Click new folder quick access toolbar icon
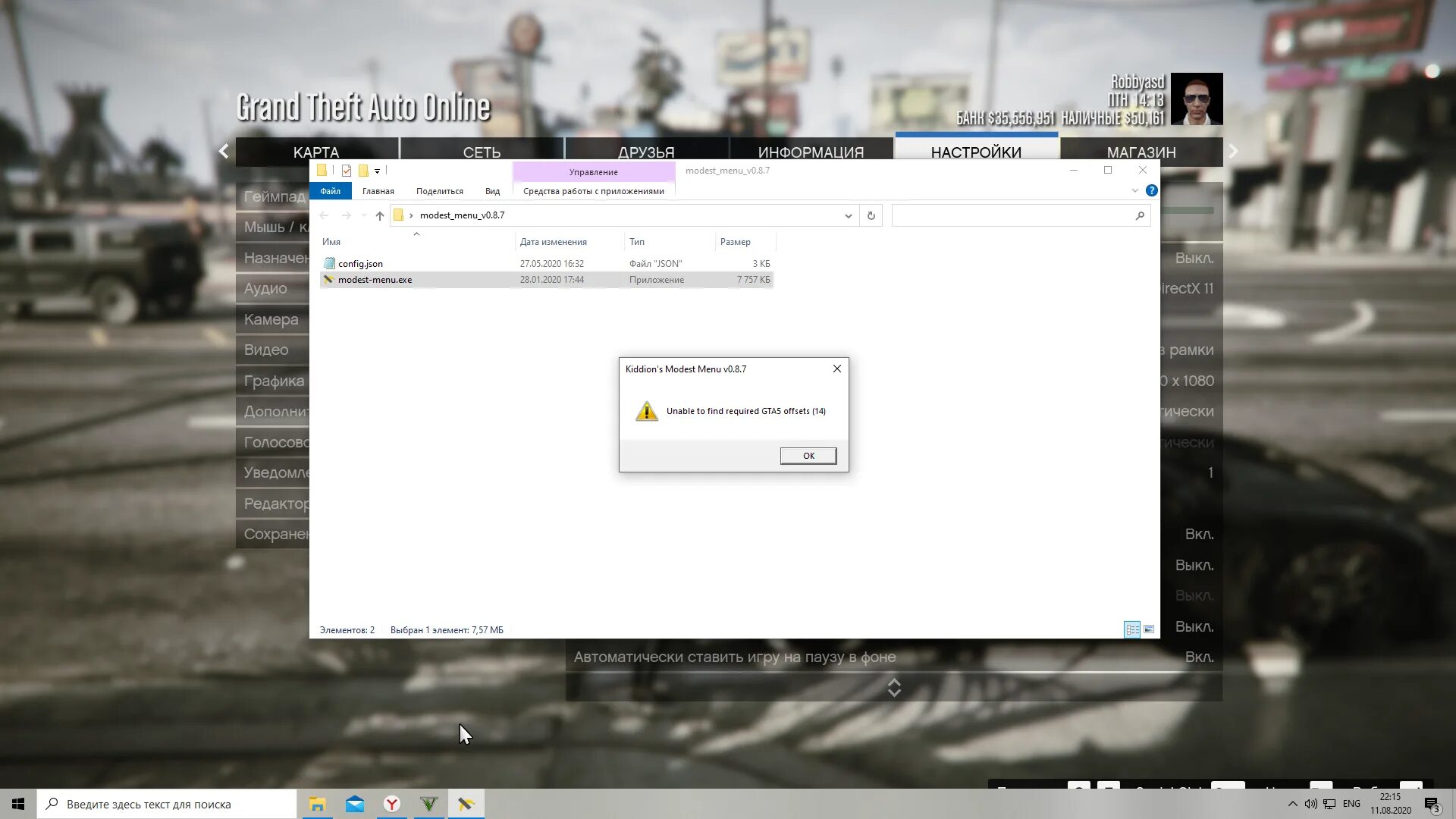Viewport: 1456px width, 819px height. point(363,171)
